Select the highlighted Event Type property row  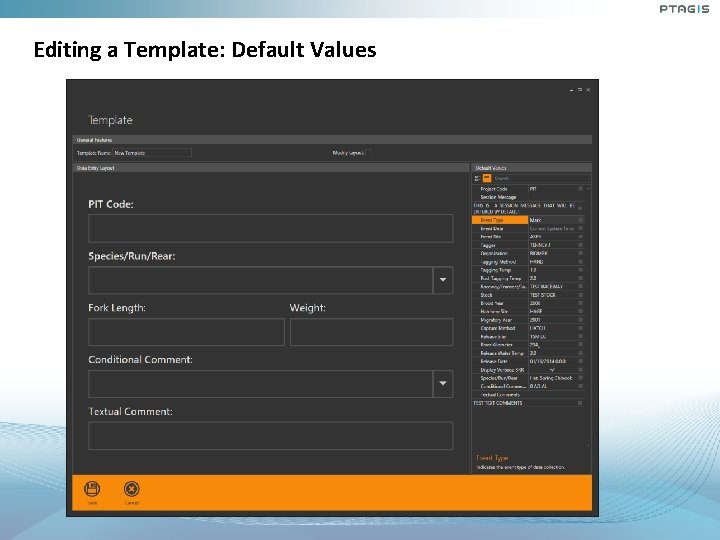[x=528, y=220]
